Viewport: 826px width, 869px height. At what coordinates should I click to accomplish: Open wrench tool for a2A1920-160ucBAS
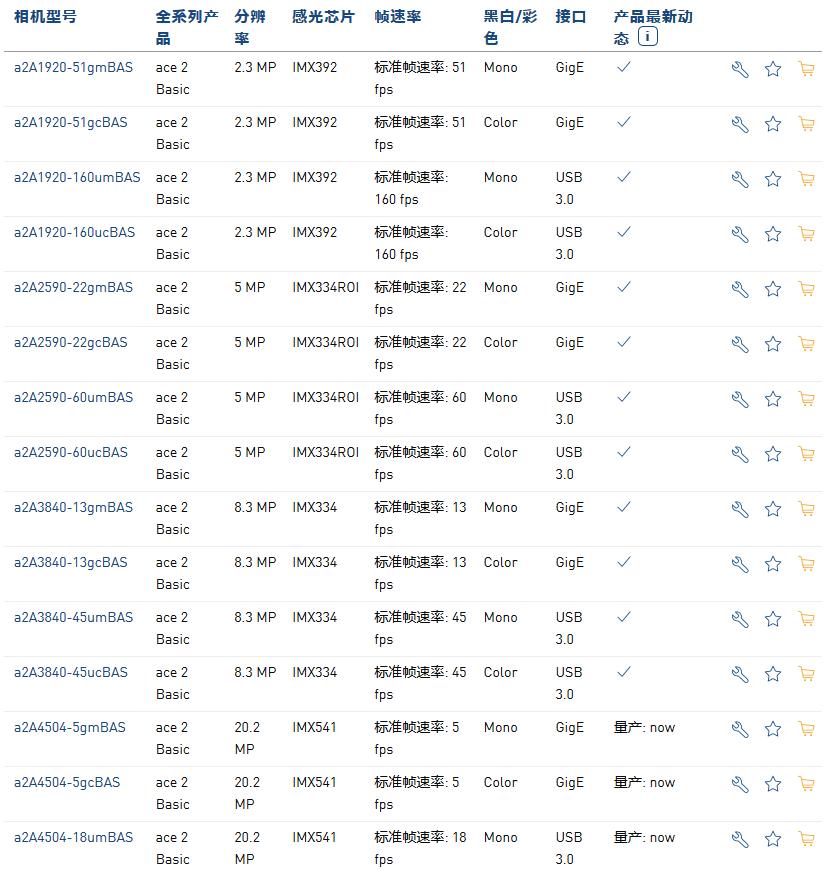coord(740,234)
